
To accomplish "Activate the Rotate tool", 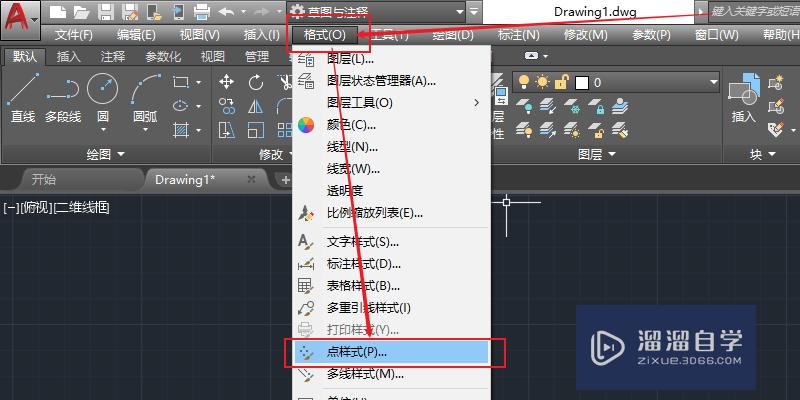I will (x=256, y=82).
